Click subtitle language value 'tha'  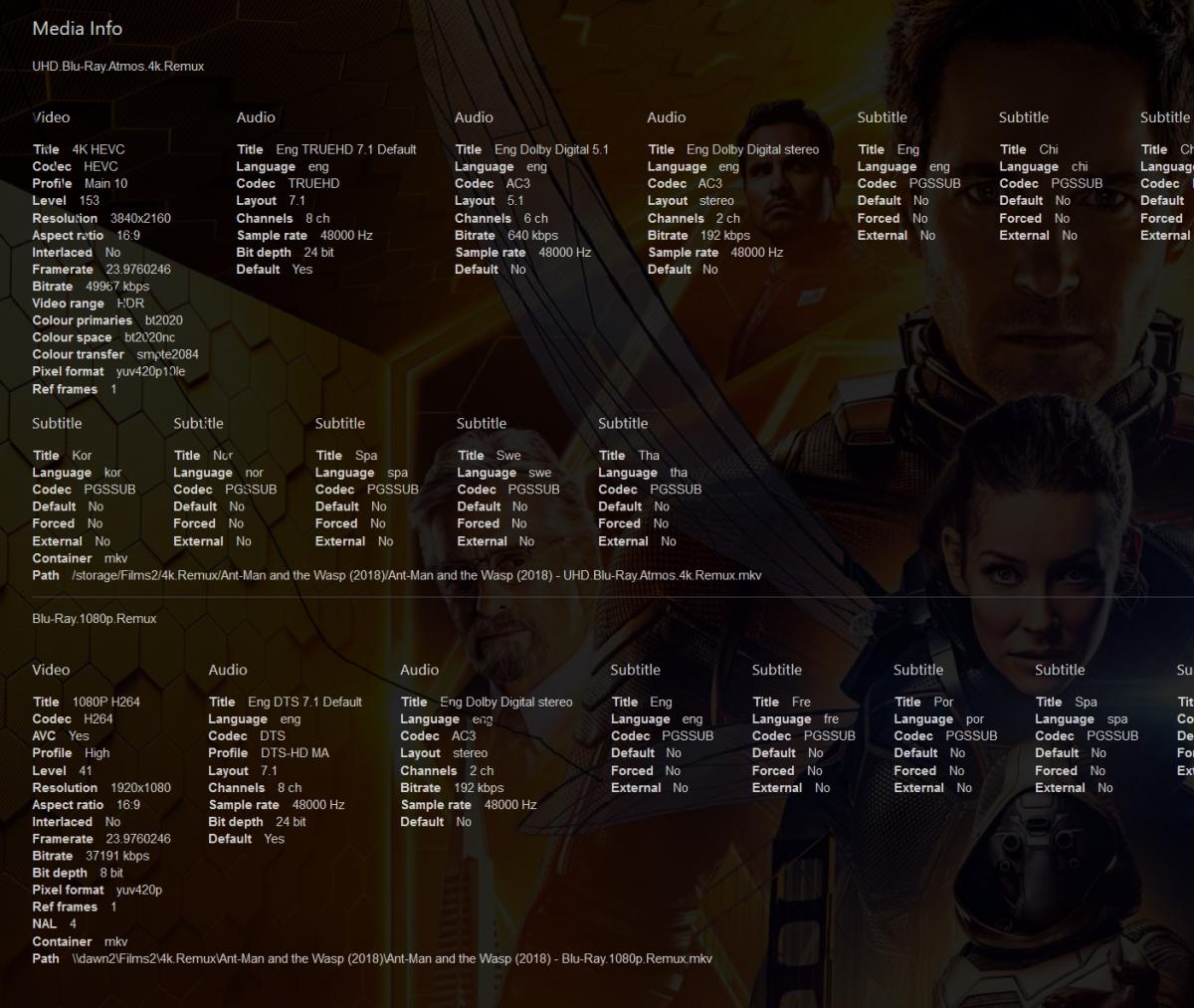pos(679,473)
